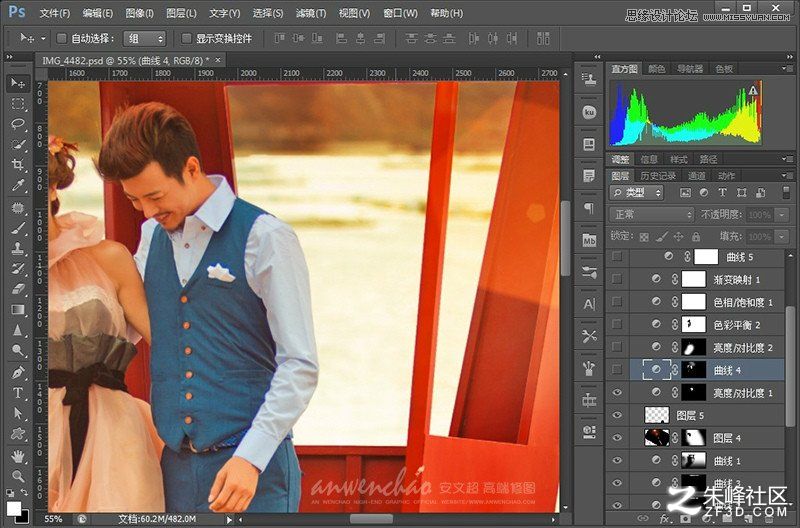The height and width of the screenshot is (528, 800).
Task: Select the Pen tool
Action: pyautogui.click(x=18, y=372)
